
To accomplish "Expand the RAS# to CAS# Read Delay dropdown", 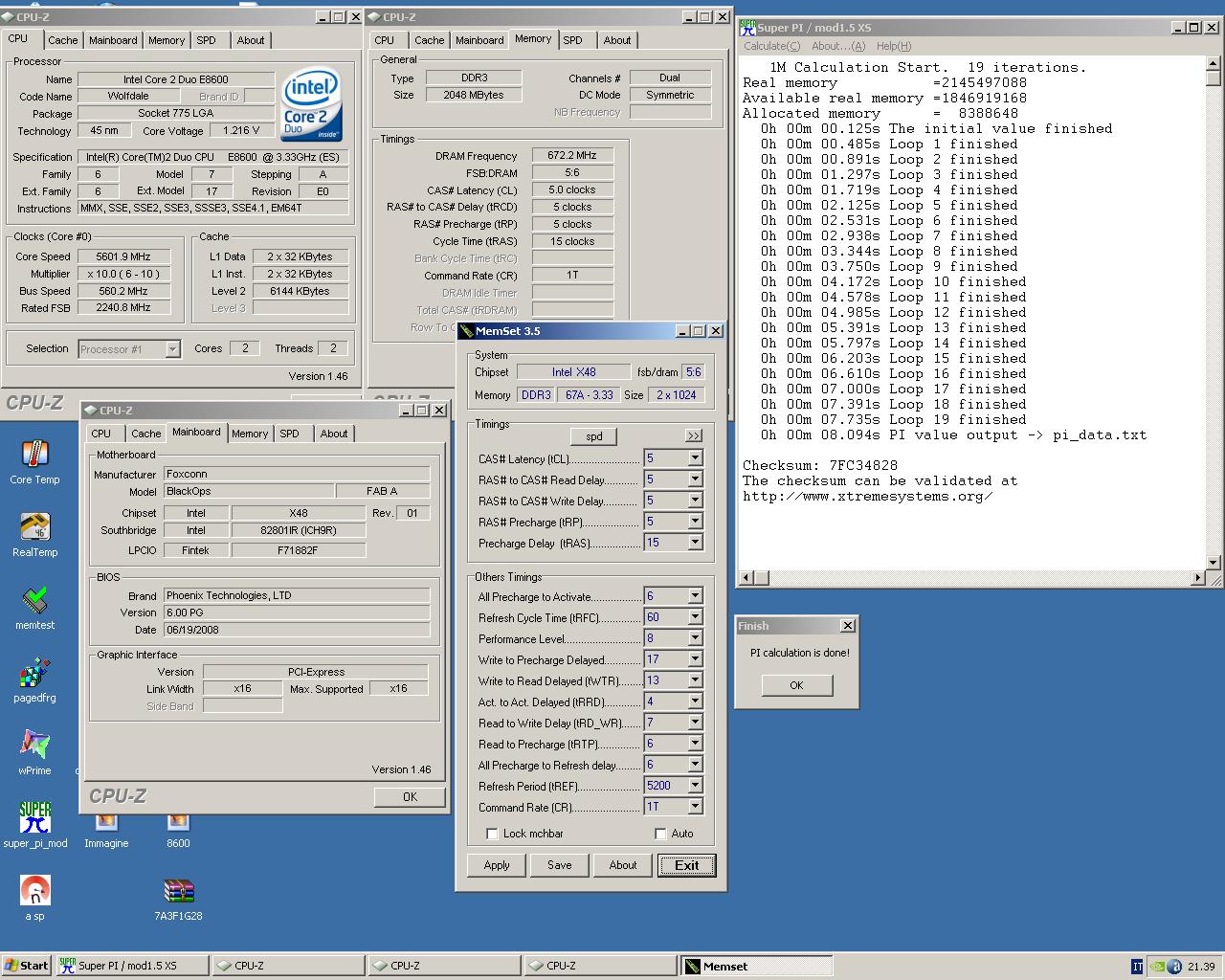I will [x=696, y=479].
